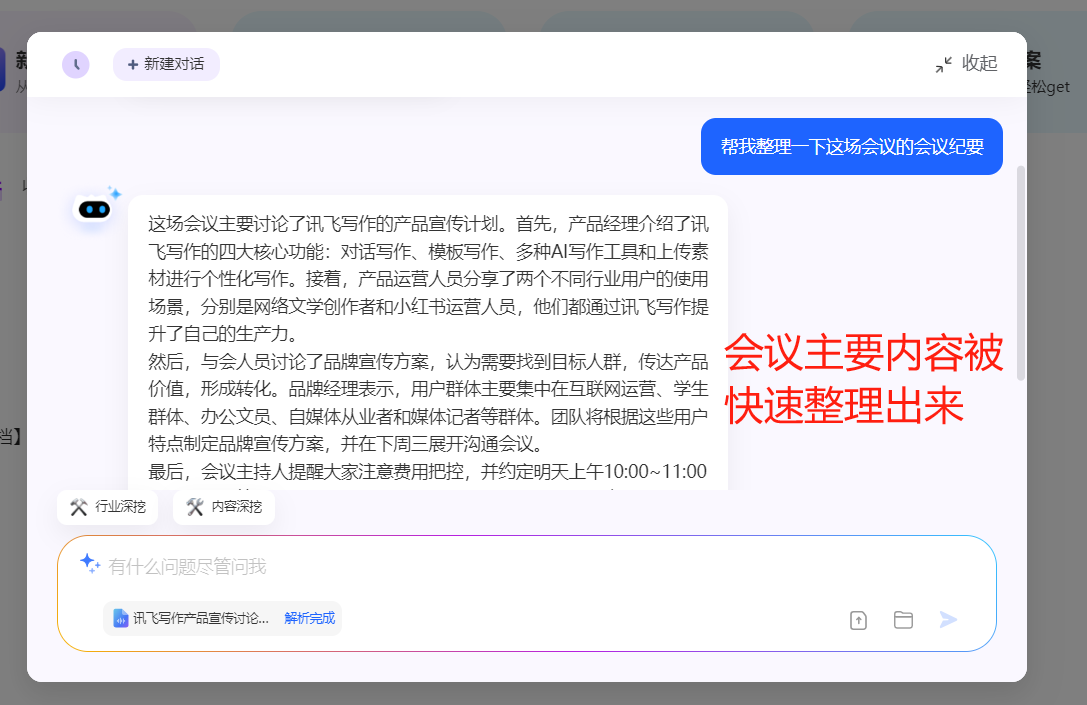This screenshot has height=705, width=1087.
Task: Click the sparkle icon in the input box
Action: click(90, 564)
